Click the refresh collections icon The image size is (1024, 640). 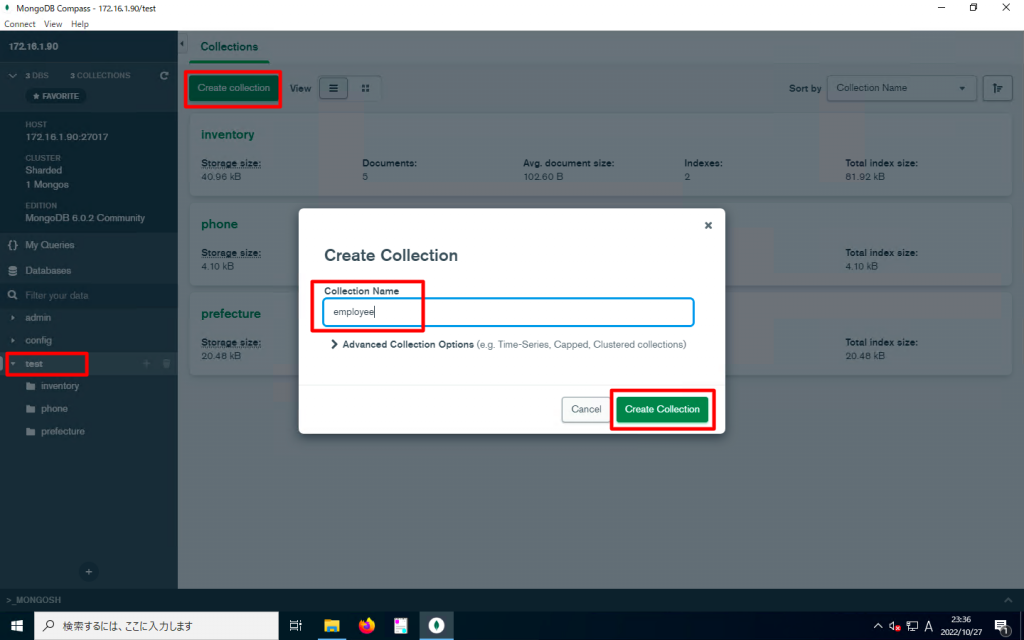pyautogui.click(x=163, y=75)
